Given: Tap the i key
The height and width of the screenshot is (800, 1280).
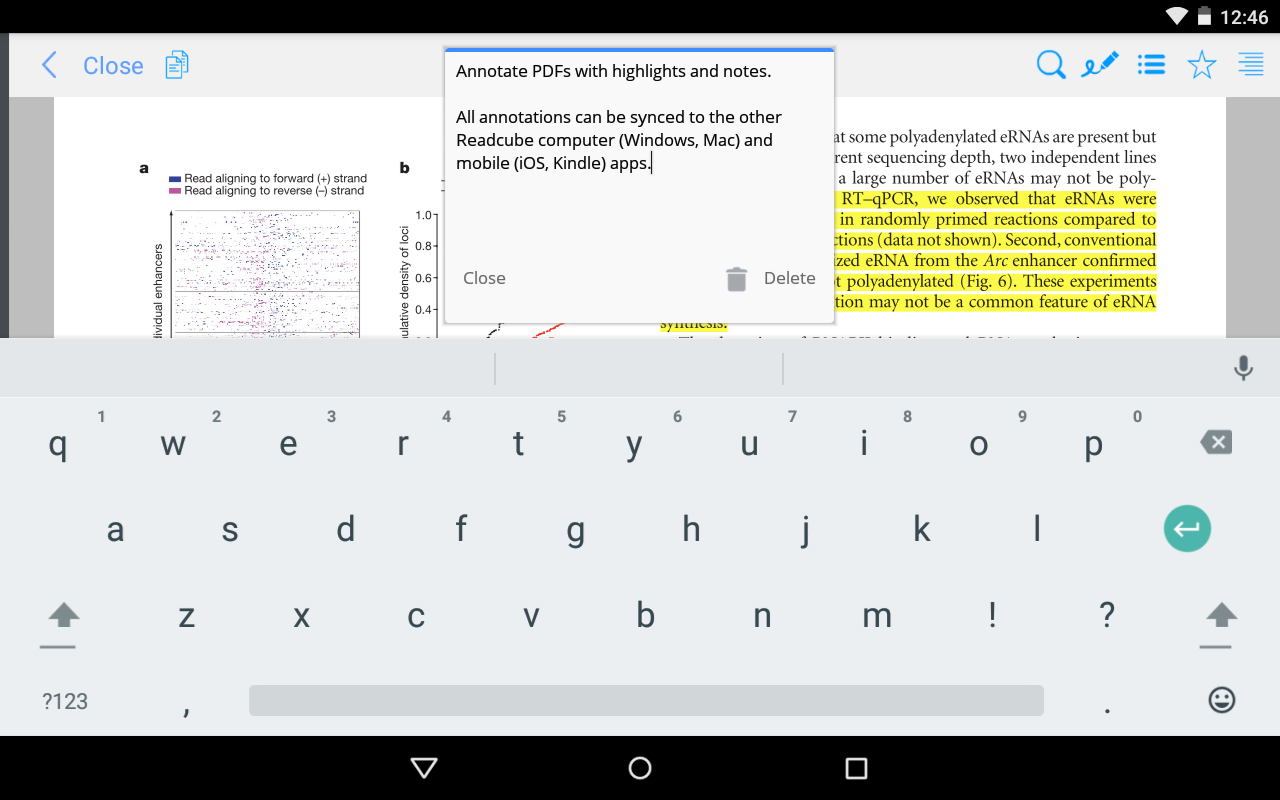Looking at the screenshot, I should coord(864,442).
